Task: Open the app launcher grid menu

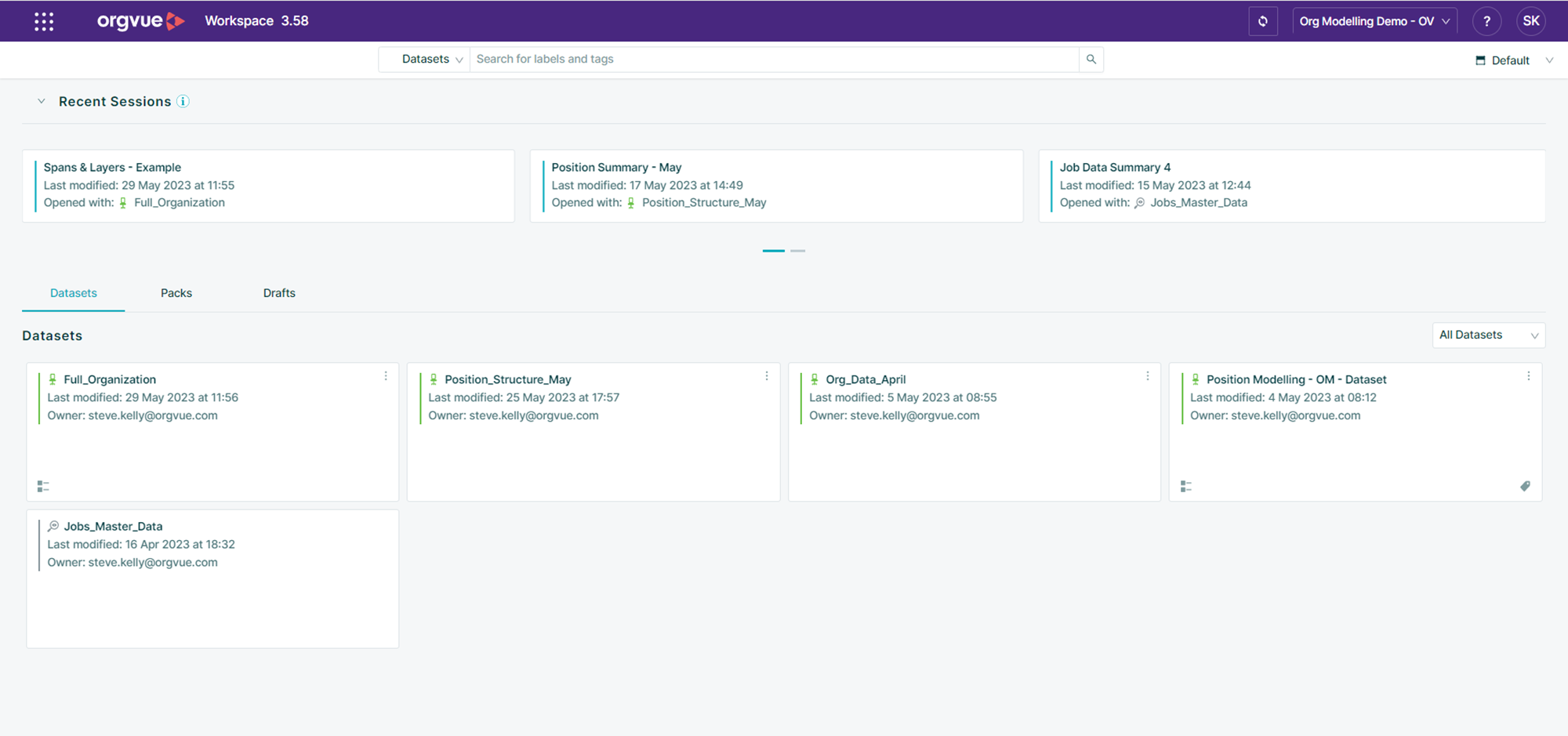Action: click(44, 21)
